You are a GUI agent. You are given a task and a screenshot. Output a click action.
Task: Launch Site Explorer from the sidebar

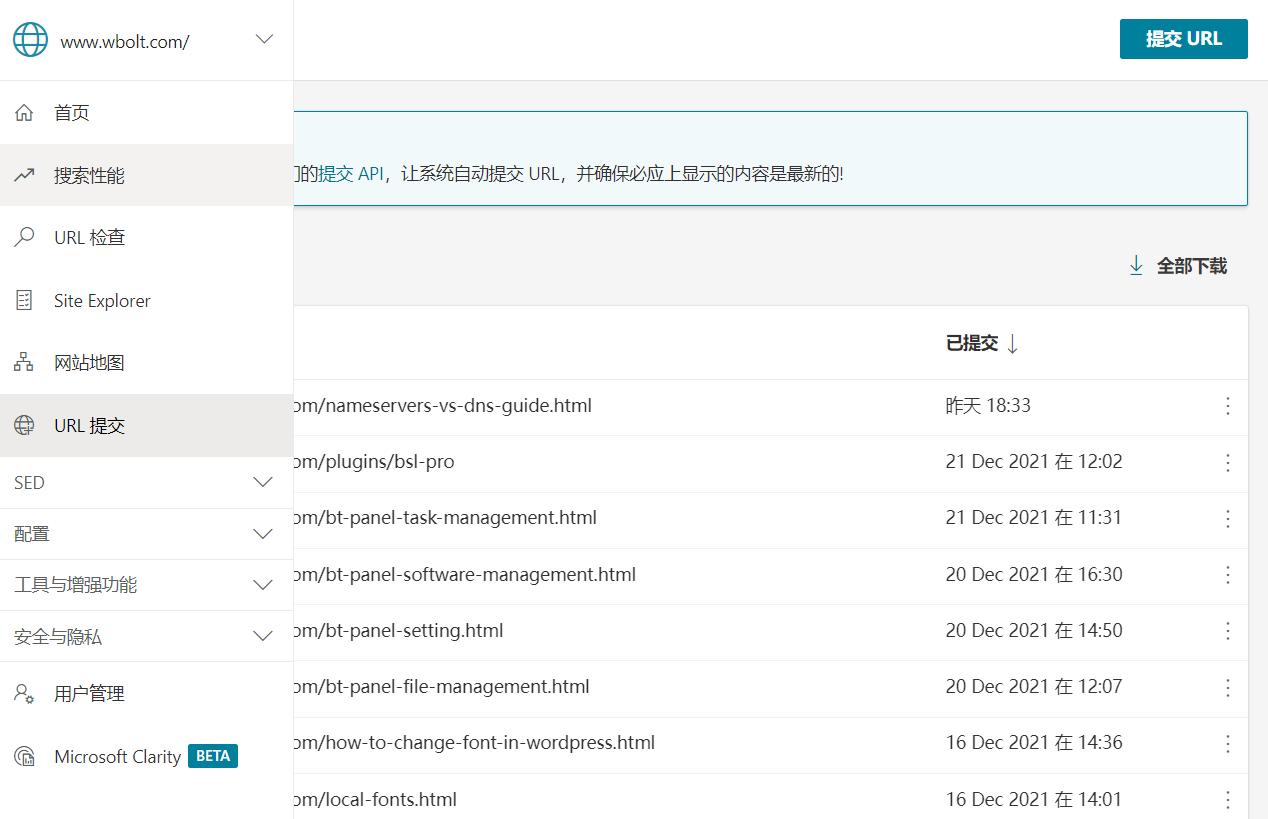(x=23, y=299)
